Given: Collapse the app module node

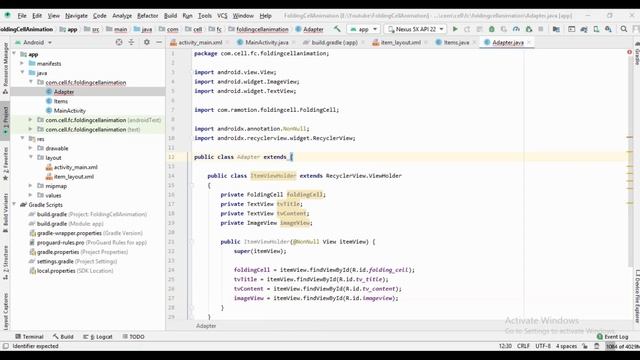Looking at the screenshot, I should (15, 54).
